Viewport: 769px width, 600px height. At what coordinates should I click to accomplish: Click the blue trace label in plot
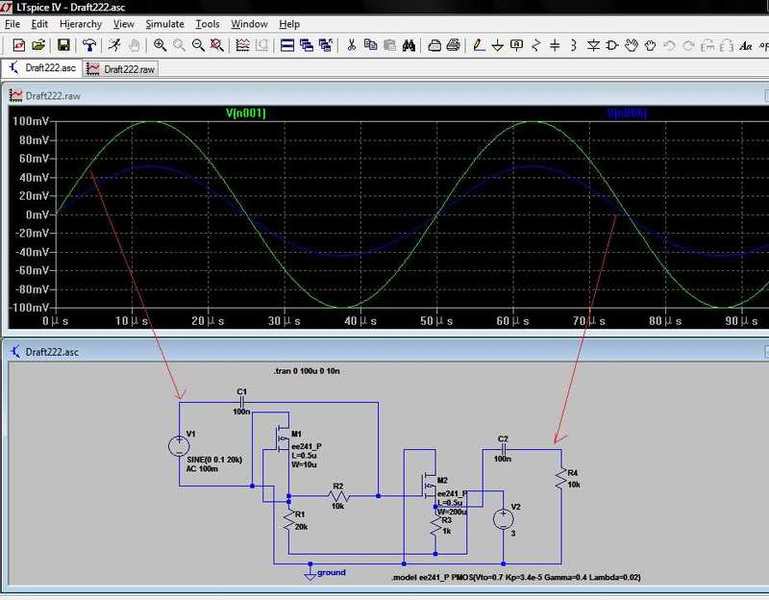click(627, 113)
